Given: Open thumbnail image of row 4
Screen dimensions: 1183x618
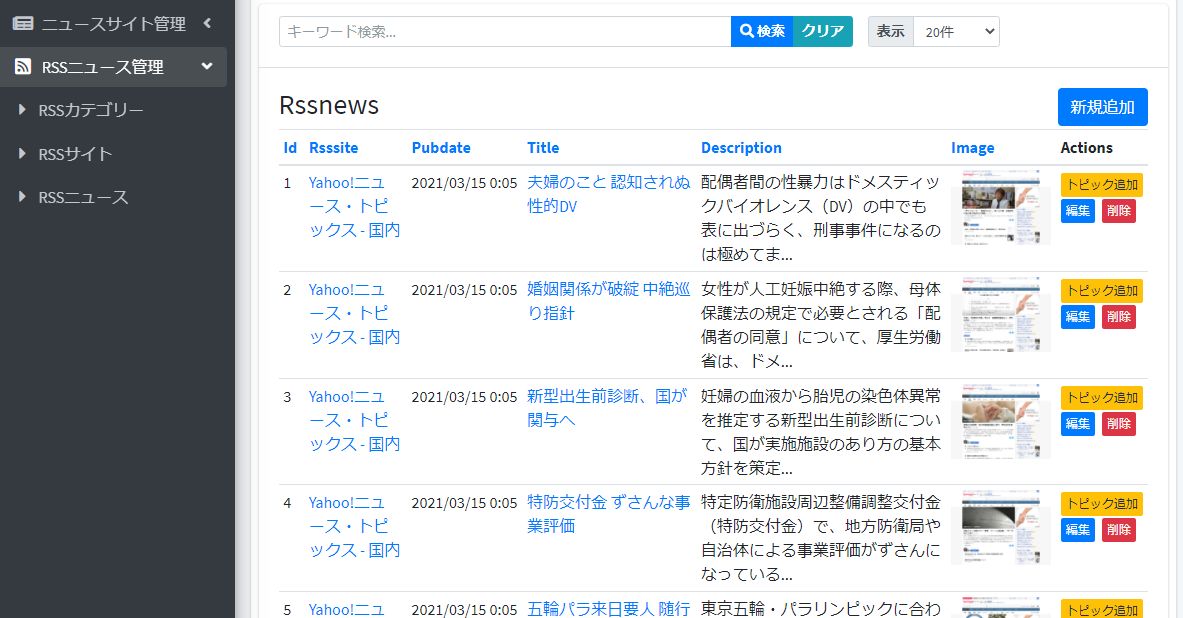Looking at the screenshot, I should [x=1000, y=527].
